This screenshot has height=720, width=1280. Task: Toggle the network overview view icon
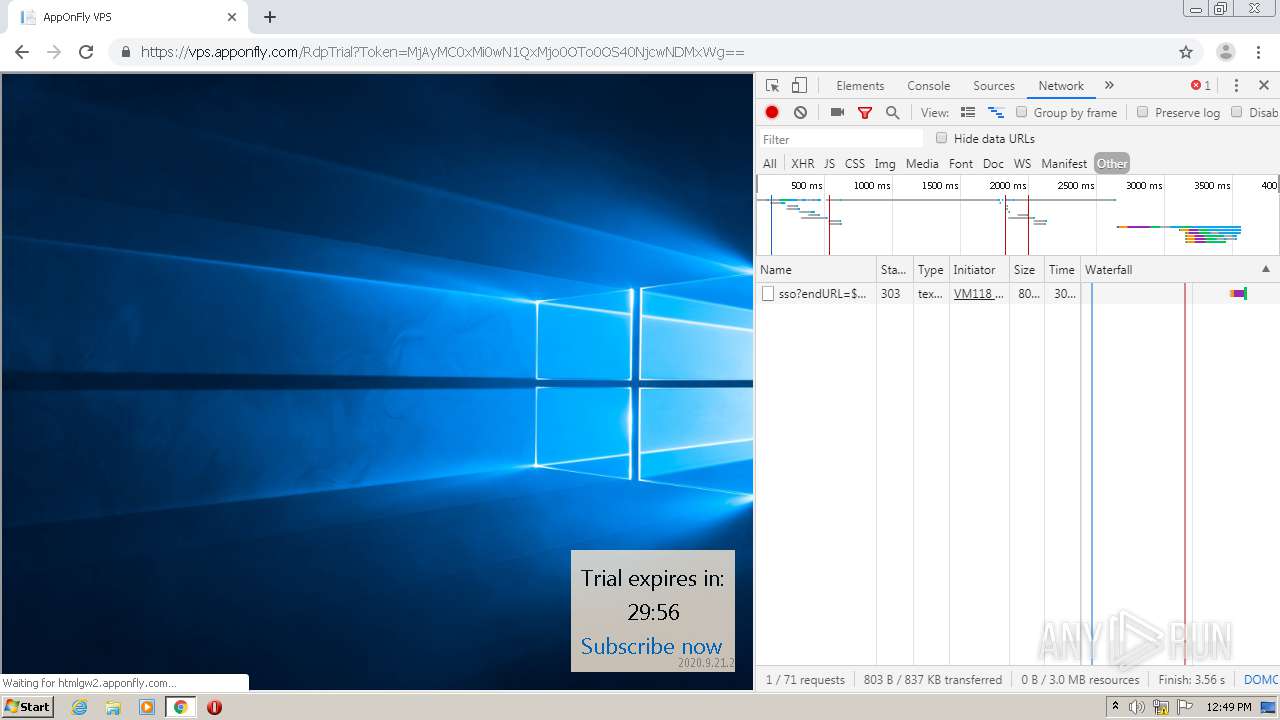tap(996, 113)
